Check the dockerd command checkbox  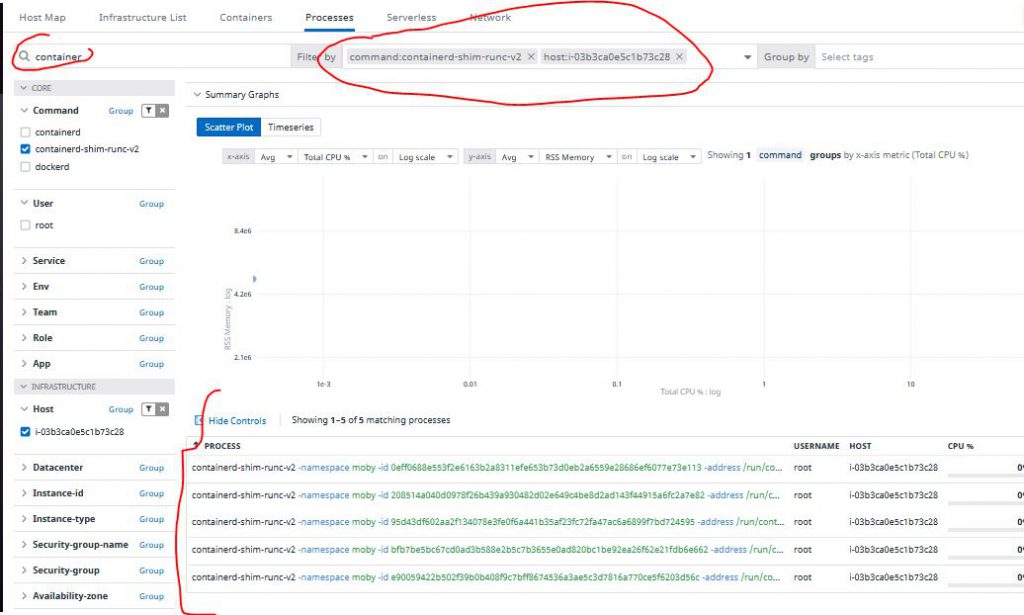click(x=25, y=167)
